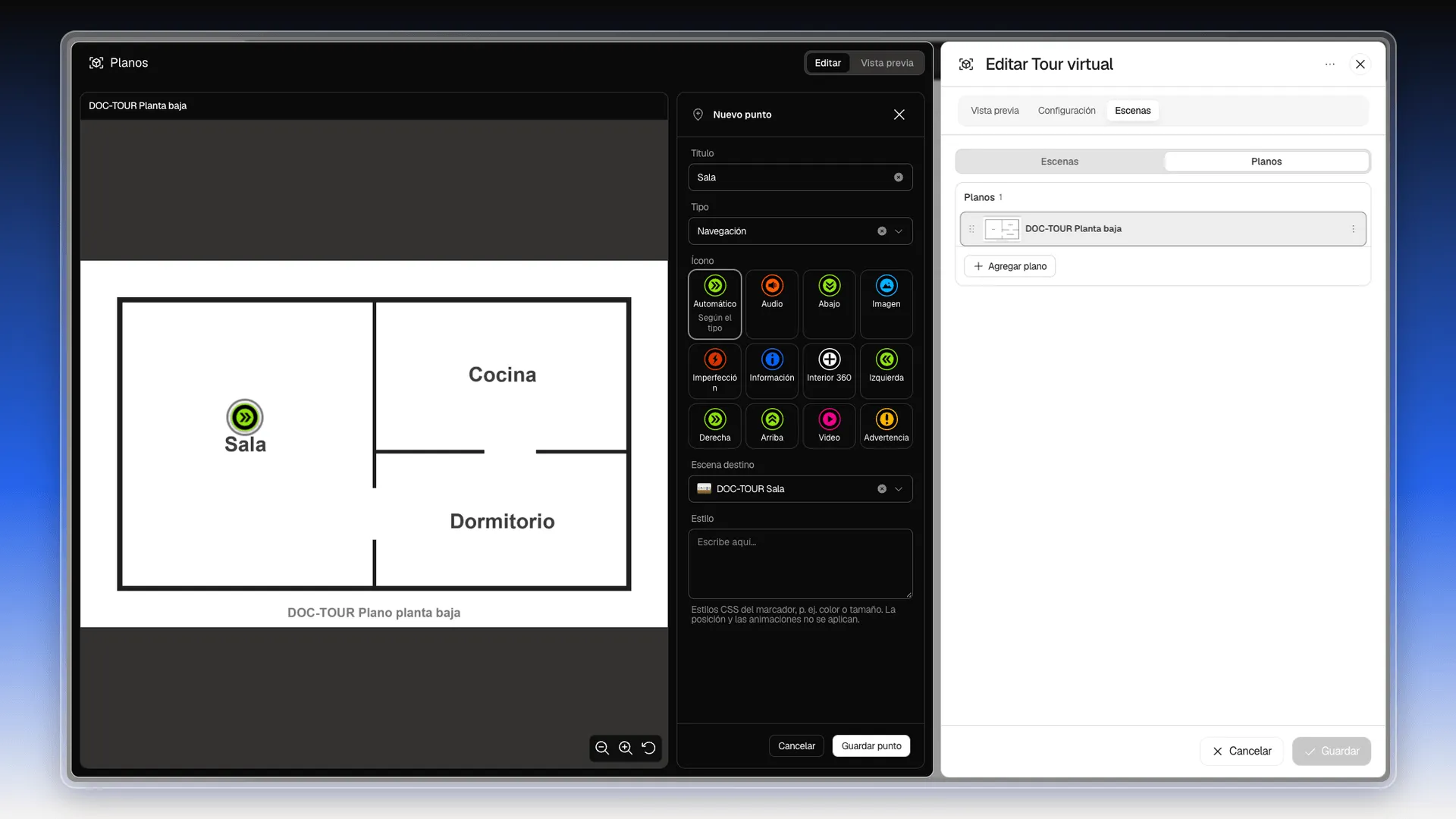Expand the Escena destino dropdown
This screenshot has width=1456, height=819.
pos(899,489)
